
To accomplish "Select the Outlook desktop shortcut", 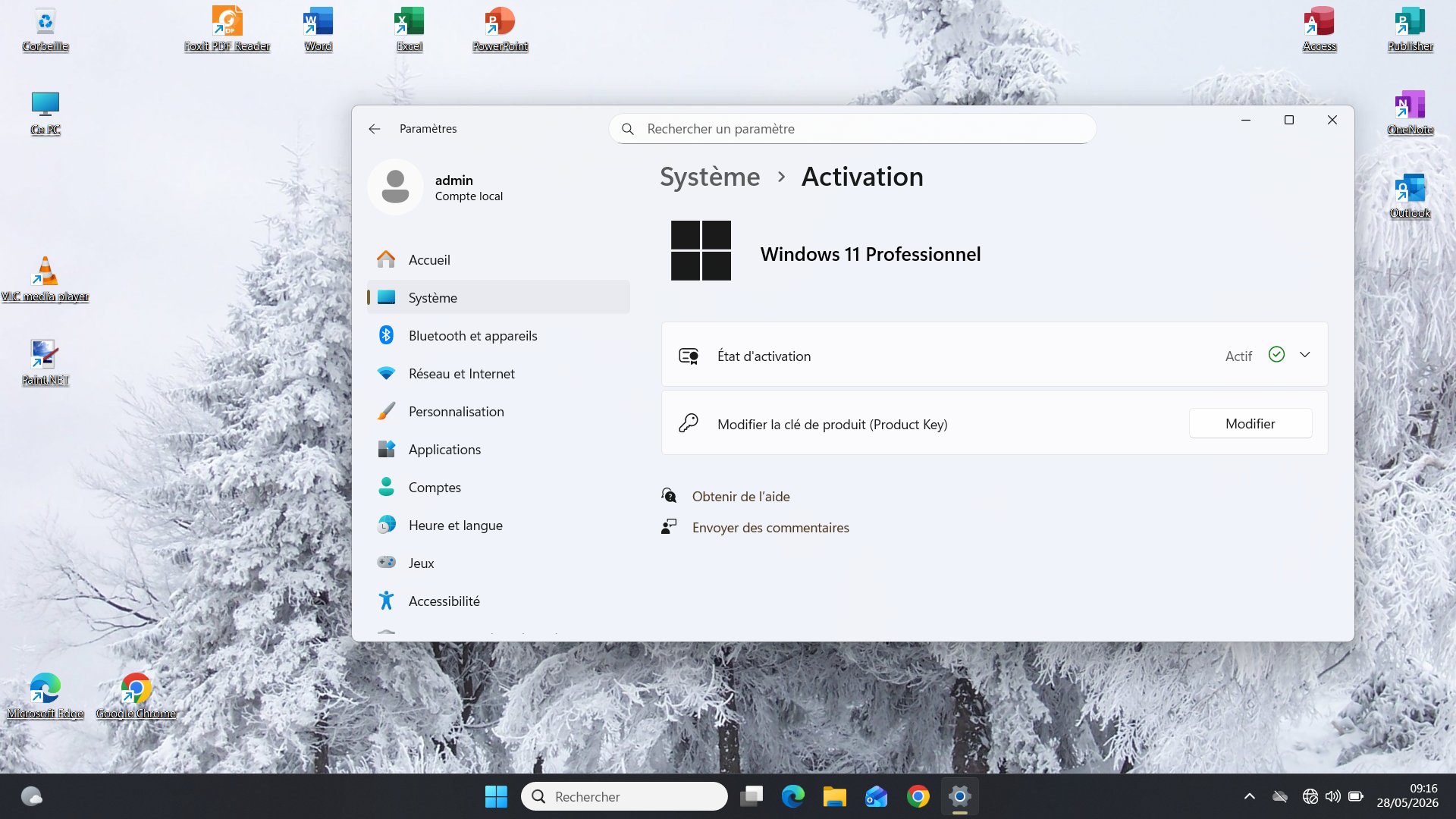I will [x=1410, y=197].
